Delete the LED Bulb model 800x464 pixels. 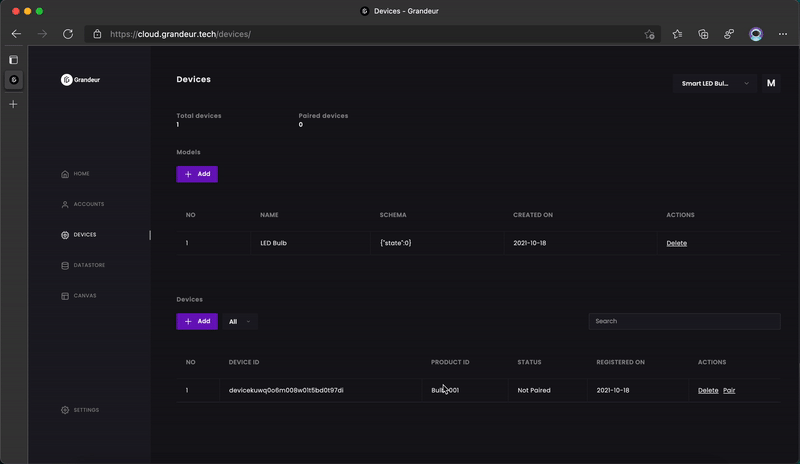click(x=676, y=243)
